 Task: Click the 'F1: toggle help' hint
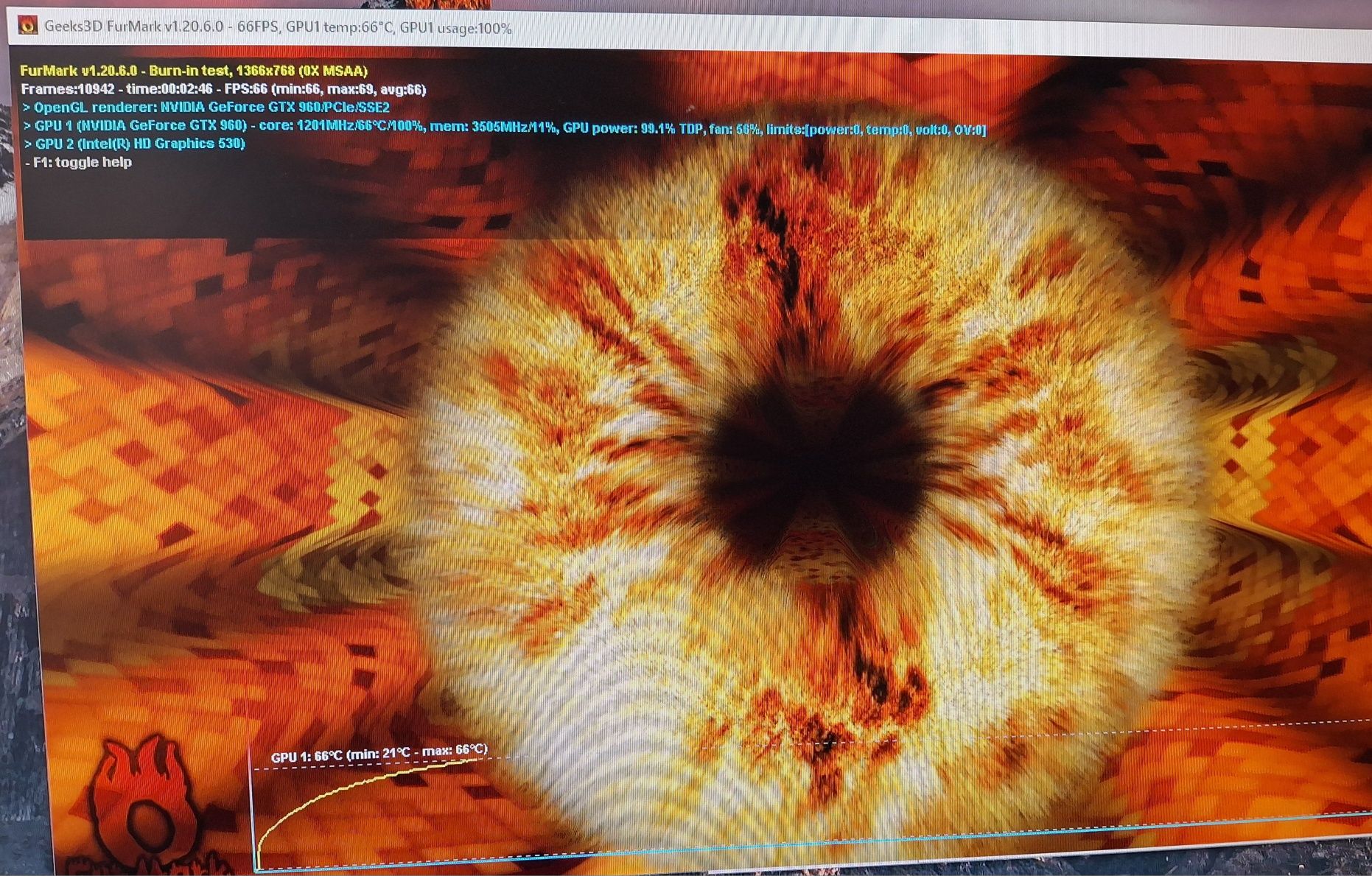pos(79,162)
